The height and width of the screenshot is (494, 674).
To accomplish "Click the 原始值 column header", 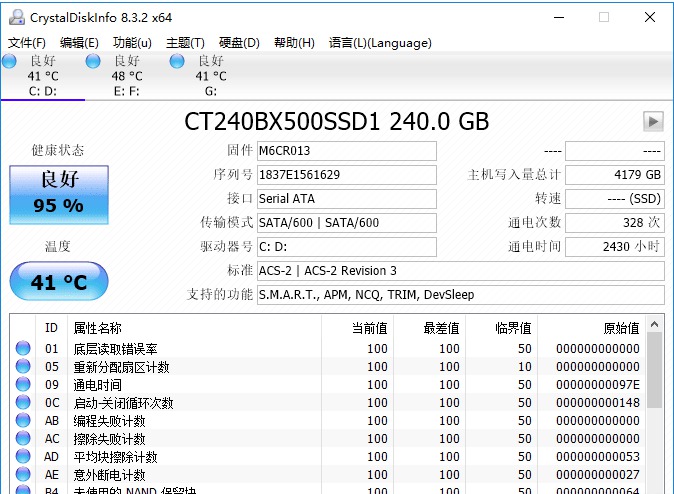I will pos(591,328).
